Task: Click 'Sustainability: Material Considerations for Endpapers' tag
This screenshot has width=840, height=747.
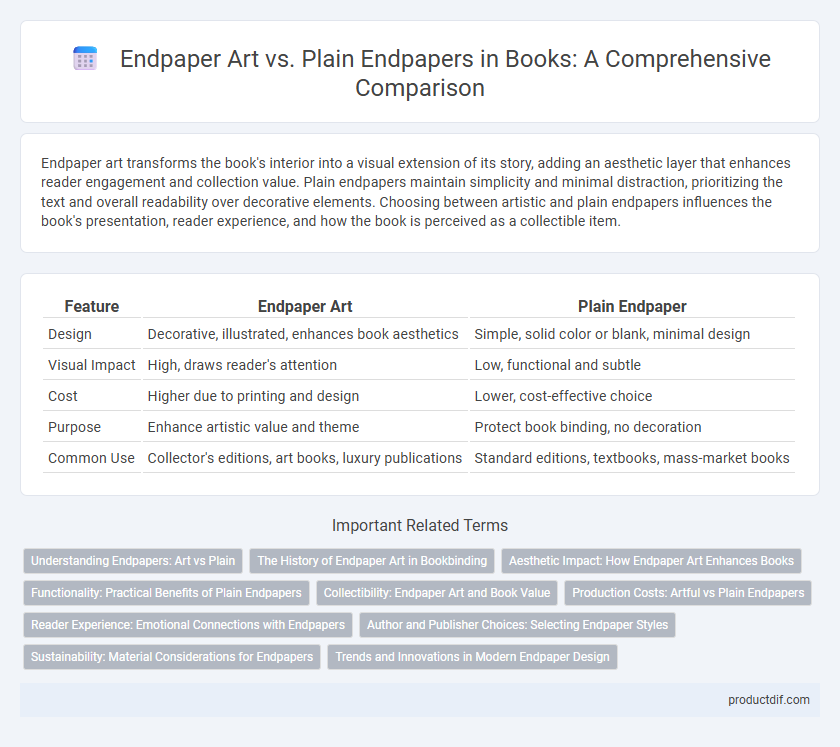Action: point(171,657)
